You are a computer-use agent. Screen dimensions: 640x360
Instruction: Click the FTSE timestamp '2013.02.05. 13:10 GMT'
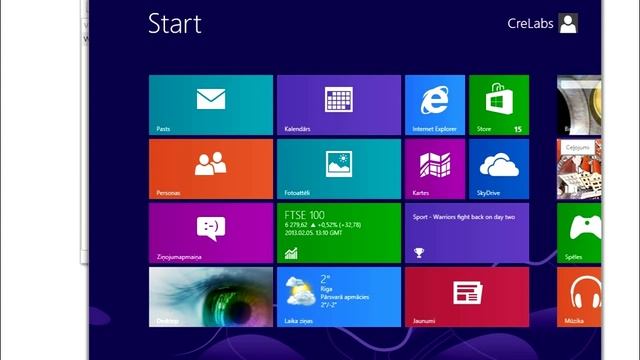[313, 233]
